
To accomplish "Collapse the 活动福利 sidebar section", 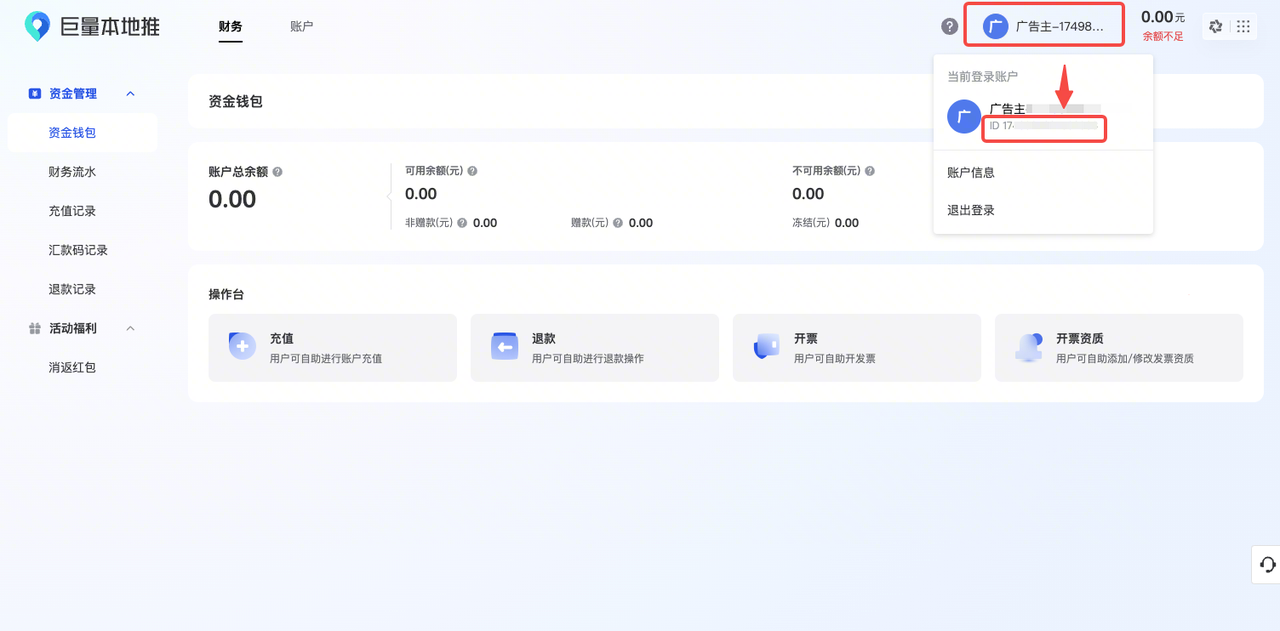I will [130, 329].
